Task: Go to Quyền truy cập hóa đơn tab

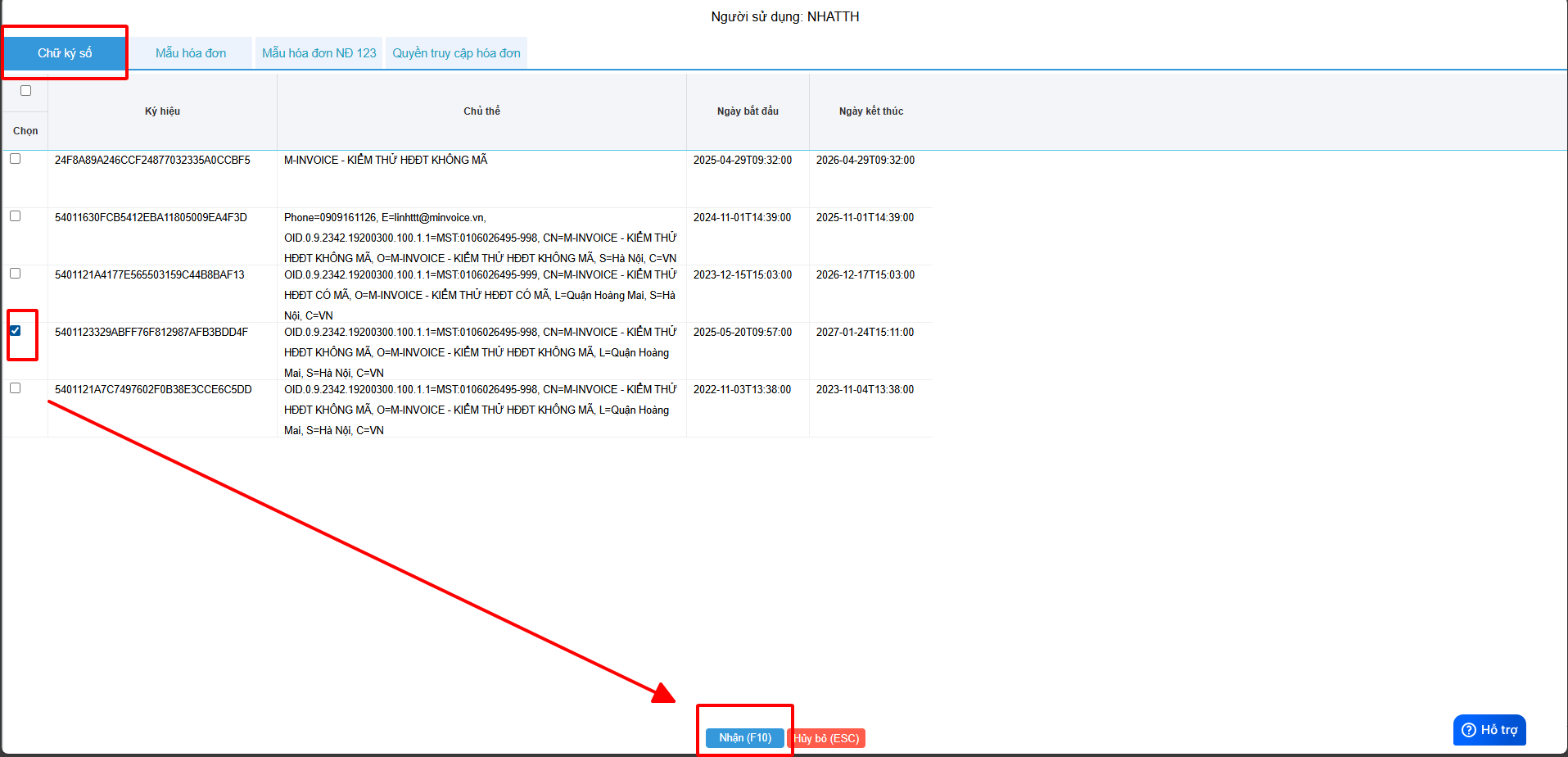Action: pos(456,53)
